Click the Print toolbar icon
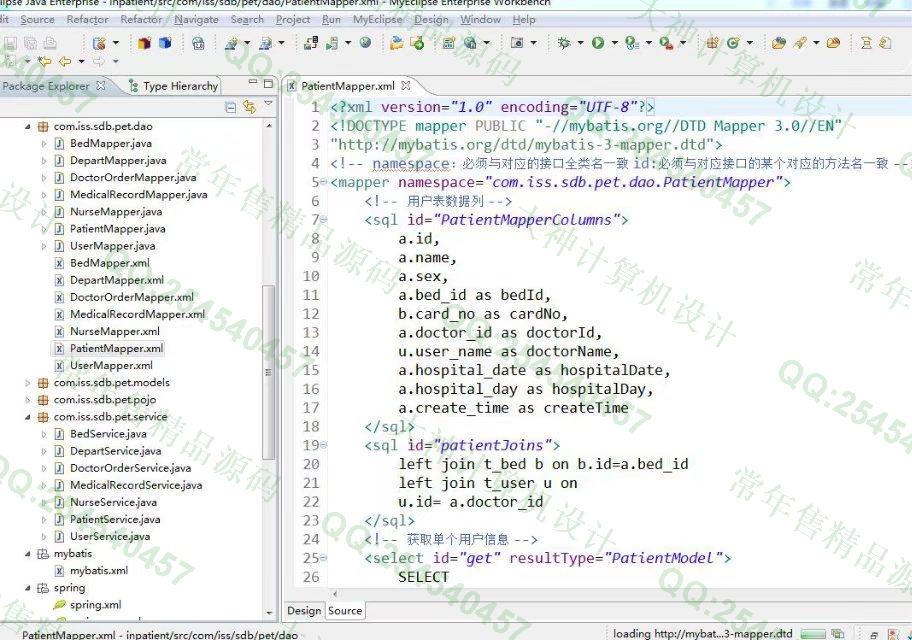The image size is (912, 640). [51, 42]
